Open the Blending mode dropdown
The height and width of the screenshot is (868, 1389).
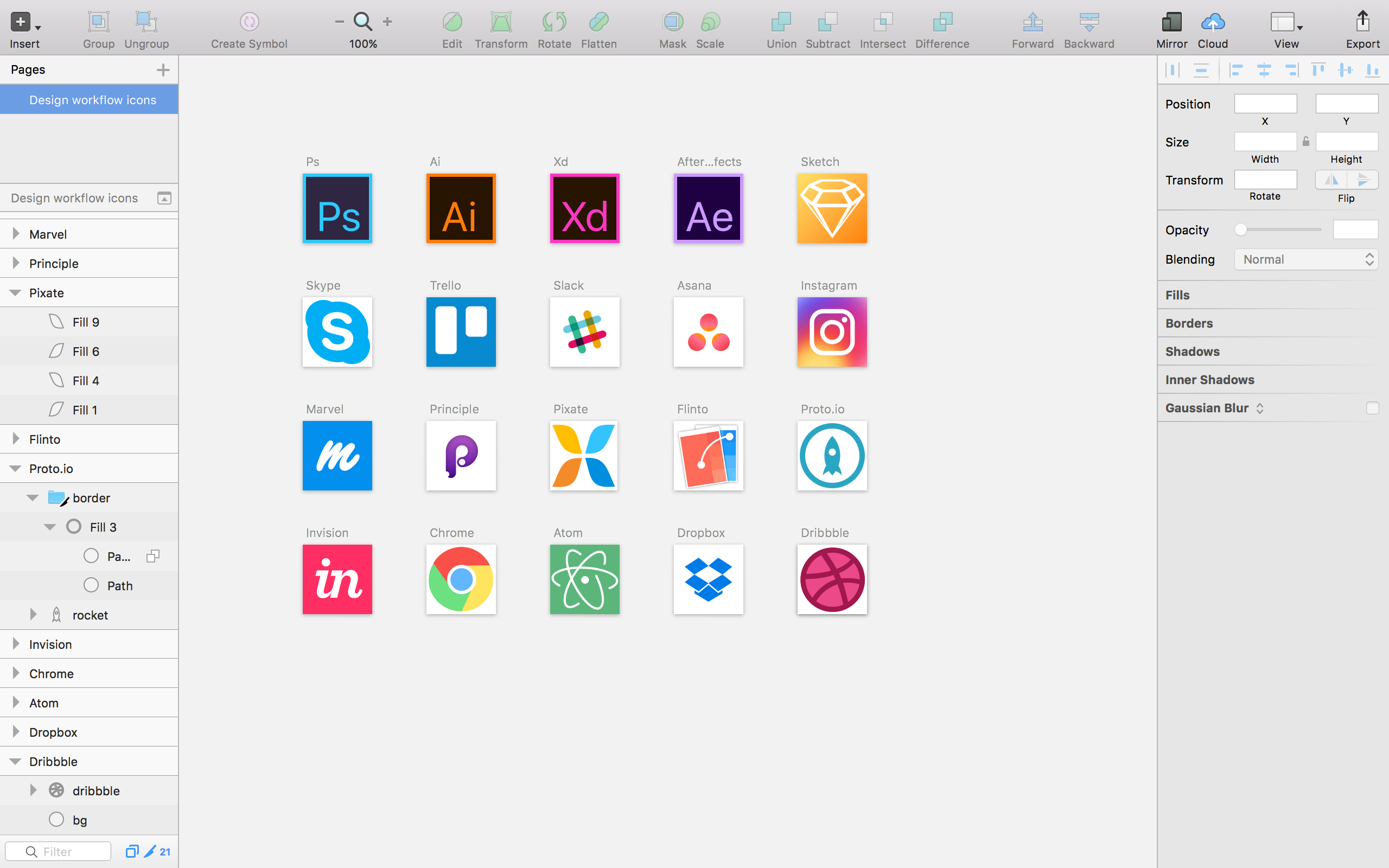click(1306, 259)
